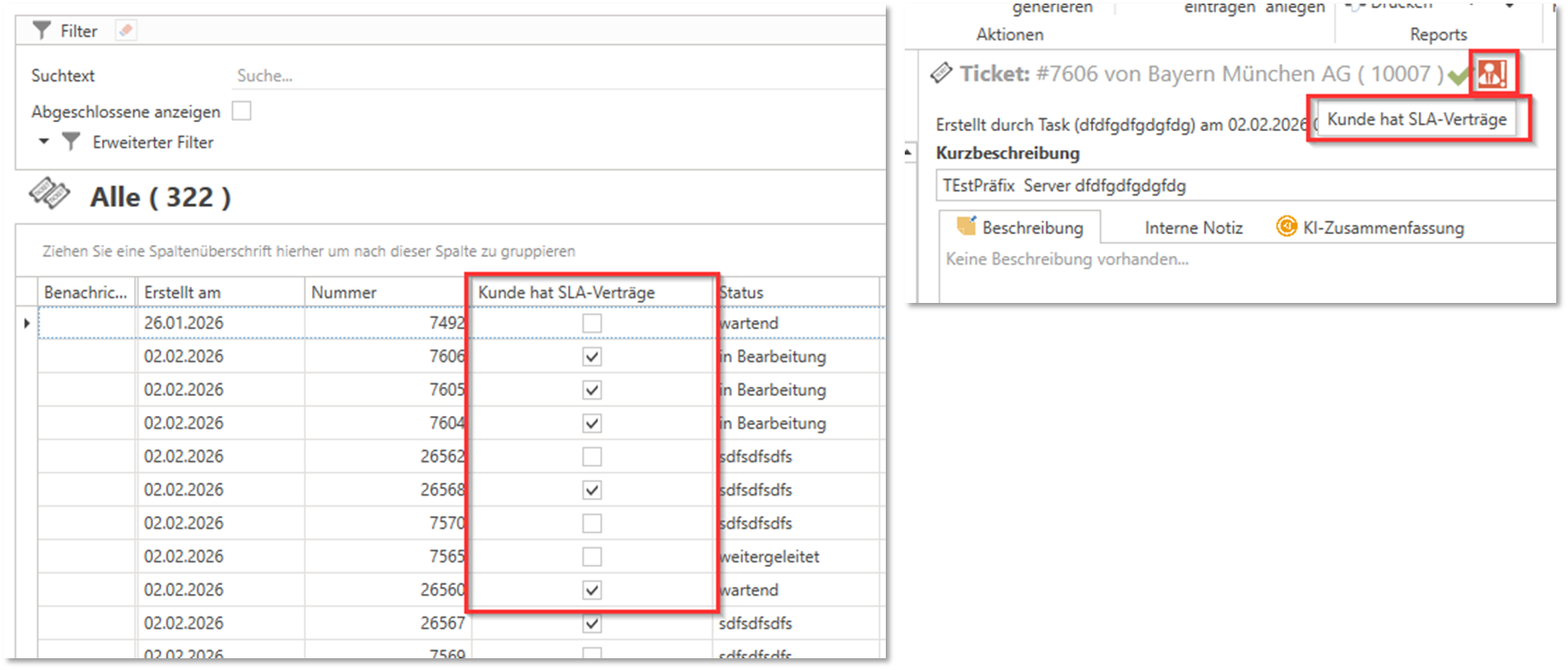This screenshot has height=670, width=1568.
Task: Uncheck SLA checkbox for ticket 7606
Action: point(592,357)
